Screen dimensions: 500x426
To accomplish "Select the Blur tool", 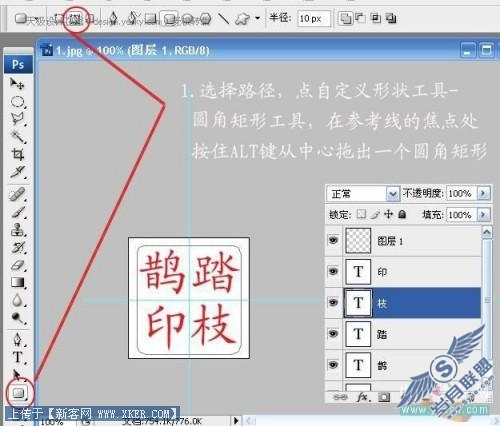I will click(18, 300).
